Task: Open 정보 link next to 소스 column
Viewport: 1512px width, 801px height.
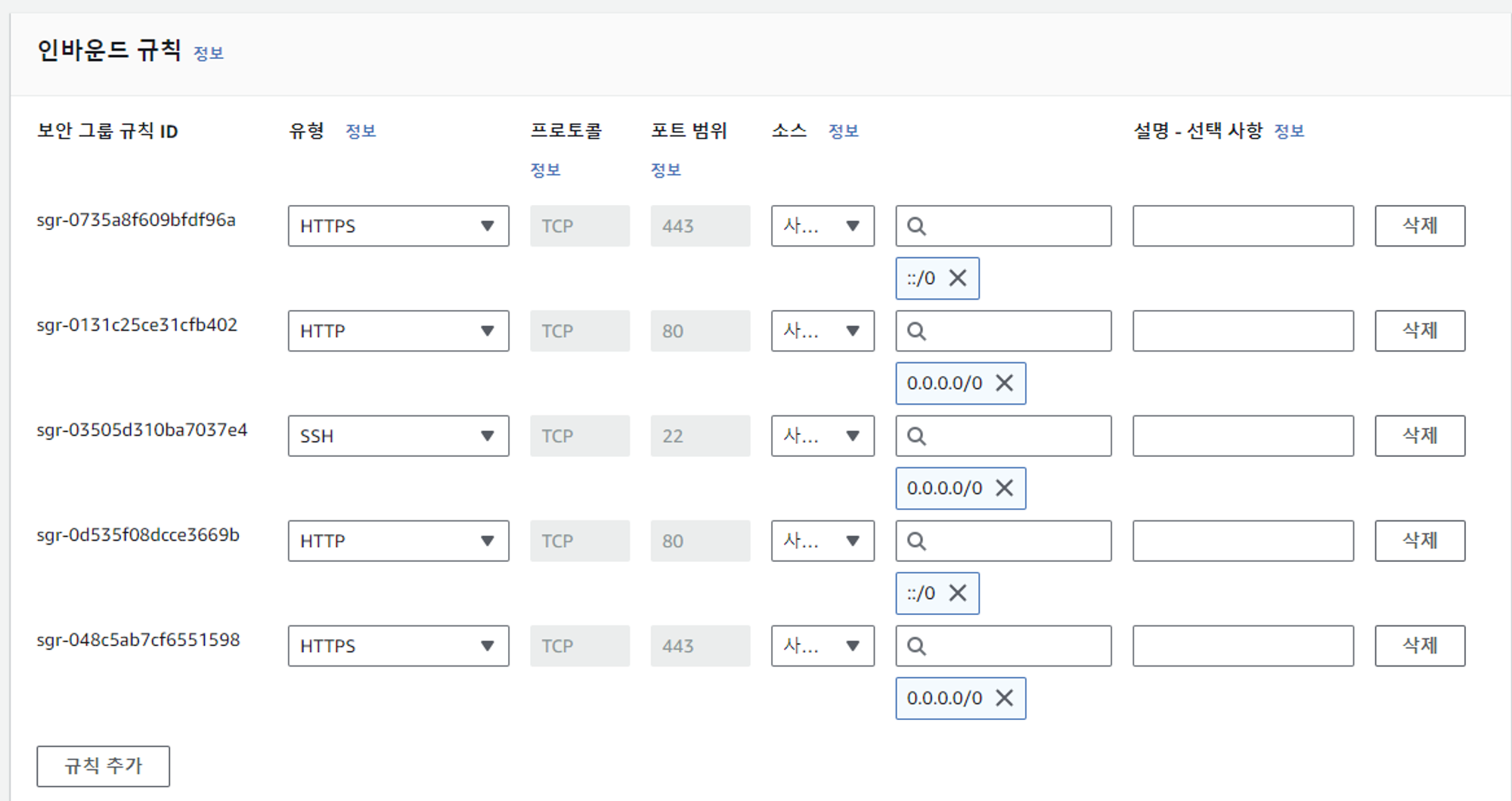Action: (x=843, y=132)
